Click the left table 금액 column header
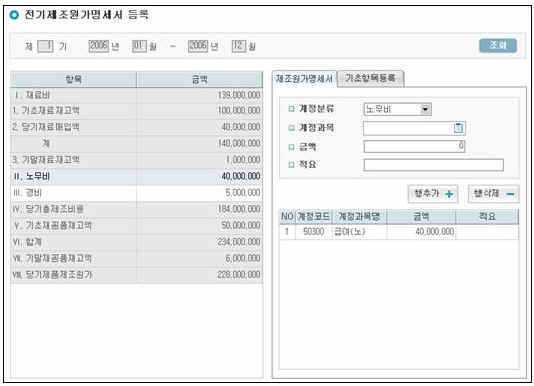This screenshot has width=534, height=386. coord(200,79)
